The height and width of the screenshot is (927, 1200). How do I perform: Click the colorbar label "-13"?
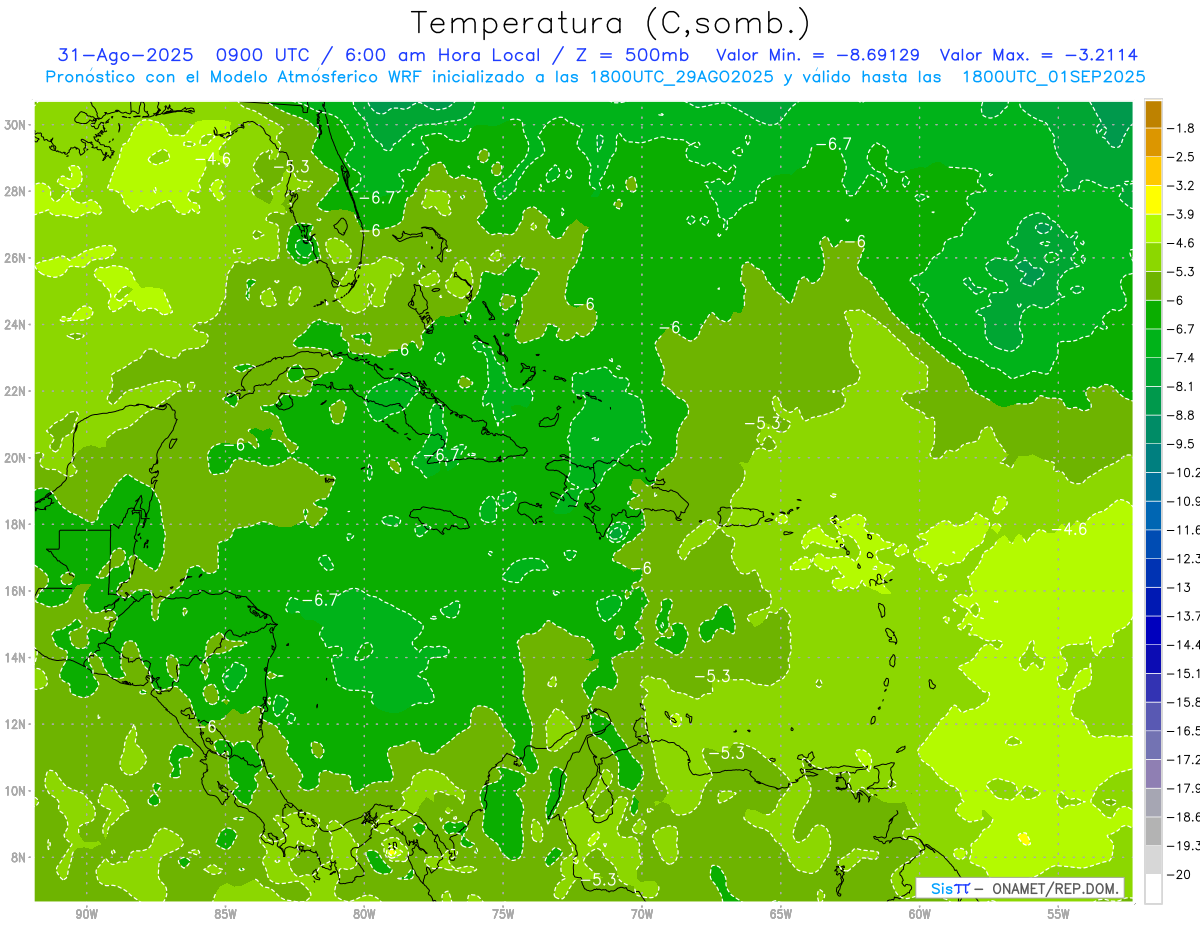1179,587
